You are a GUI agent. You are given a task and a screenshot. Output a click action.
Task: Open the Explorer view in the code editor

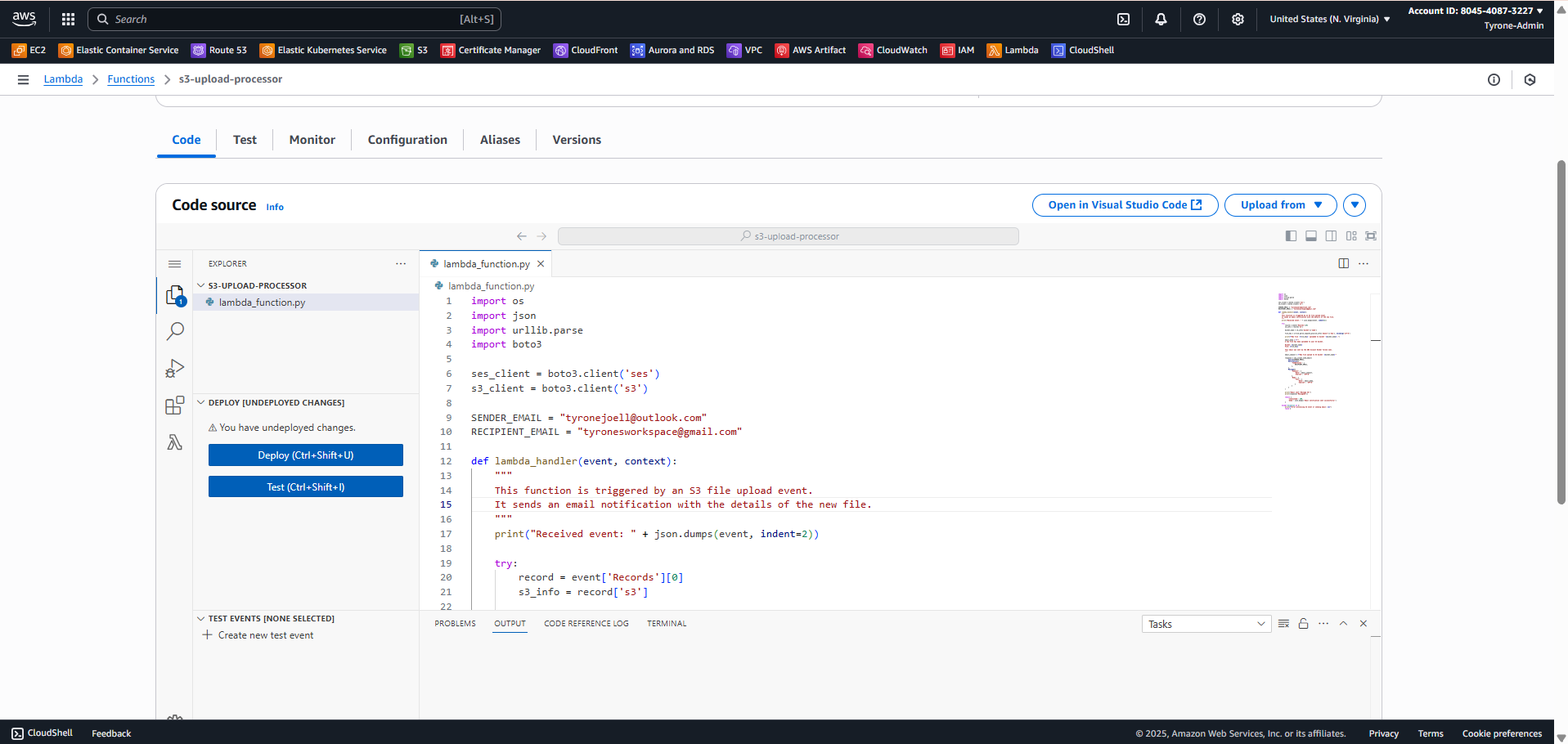(x=175, y=294)
